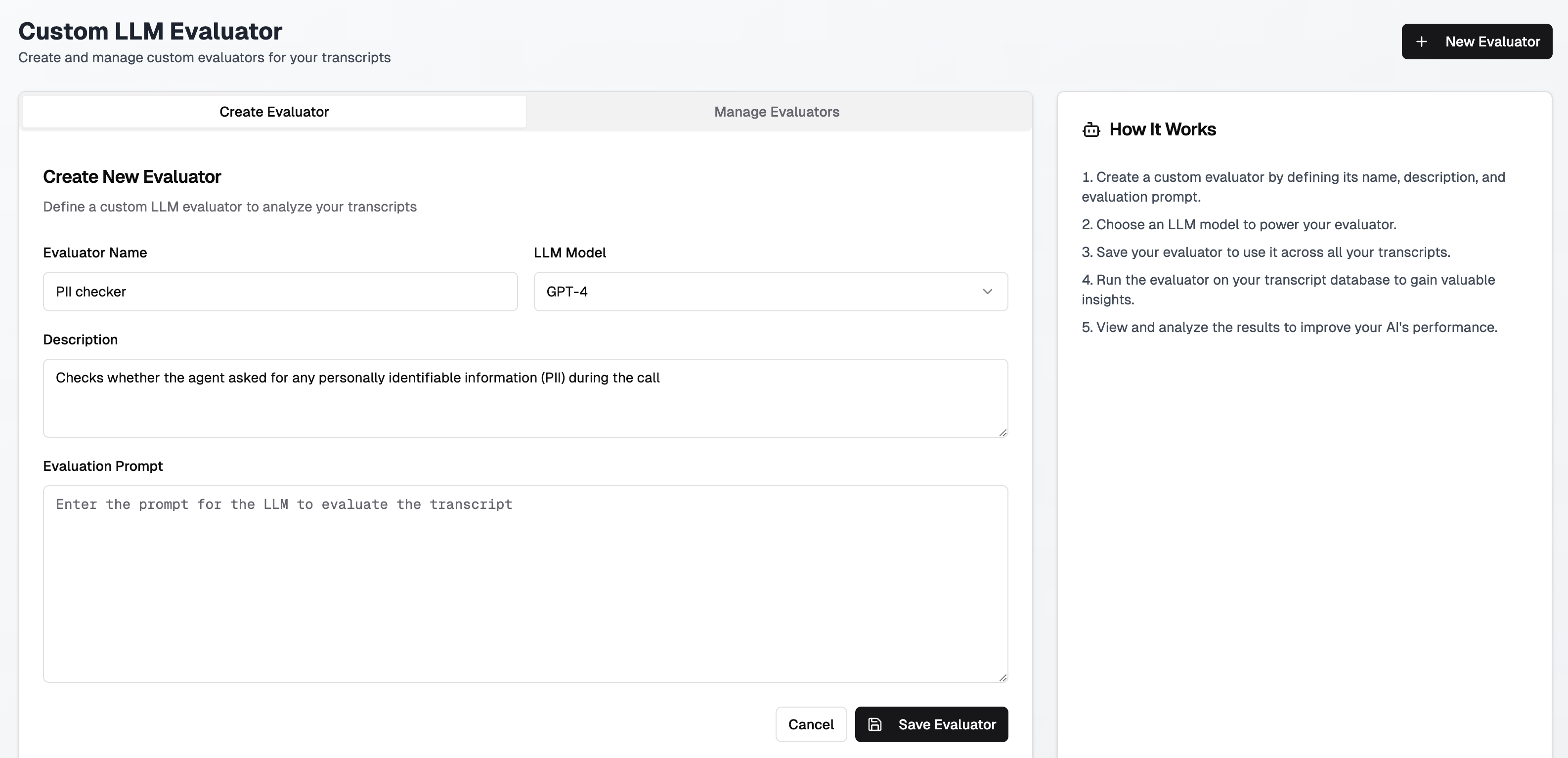
Task: Click inside the Evaluation Prompt text area
Action: tap(524, 584)
